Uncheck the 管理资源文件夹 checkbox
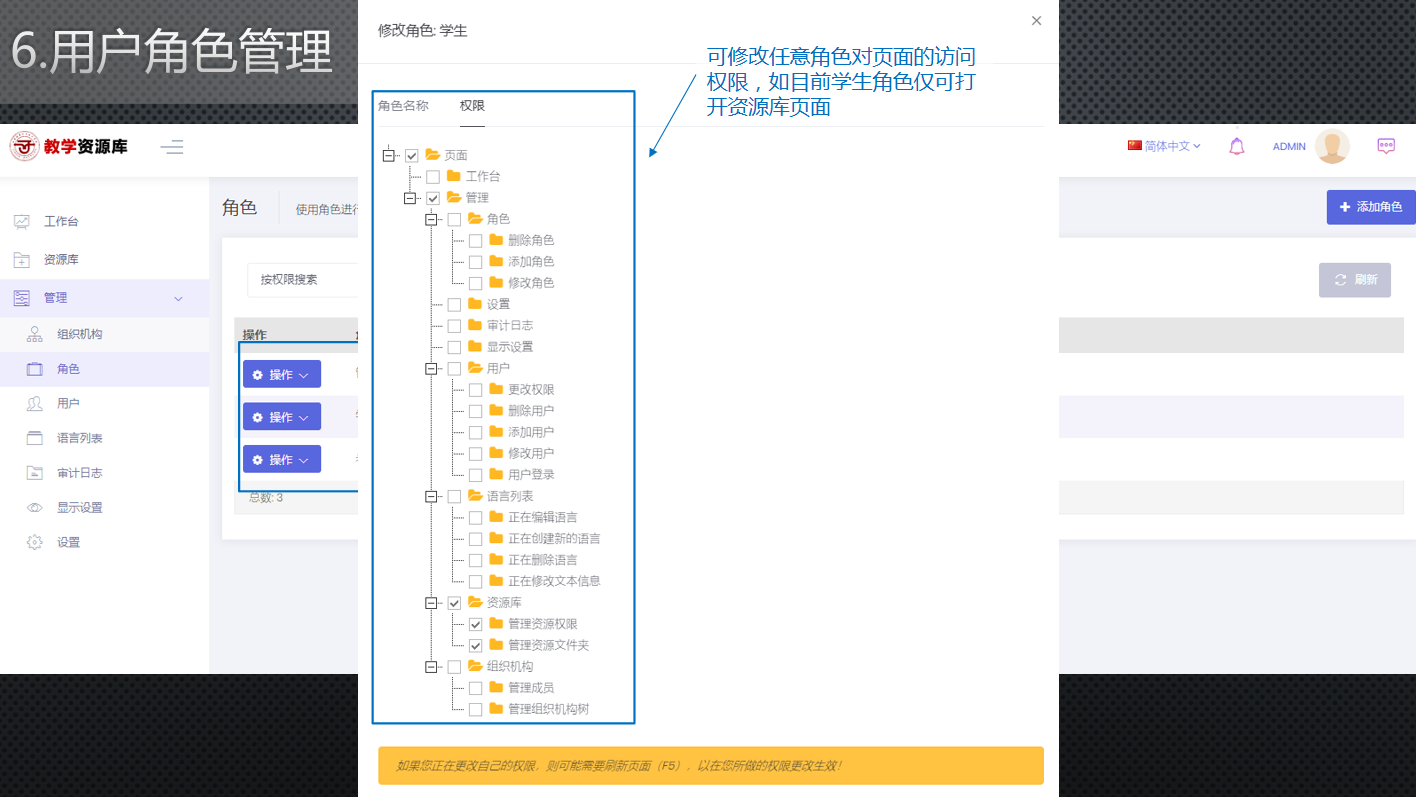This screenshot has width=1416, height=797. 475,645
